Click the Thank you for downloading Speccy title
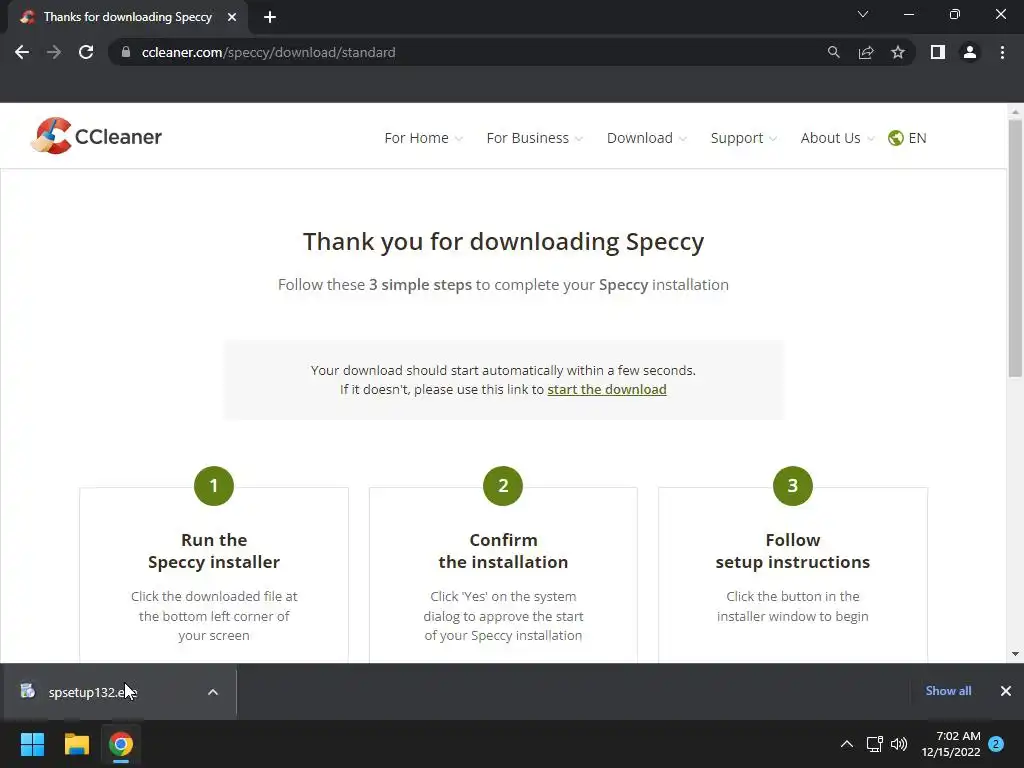1024x768 pixels. 504,242
